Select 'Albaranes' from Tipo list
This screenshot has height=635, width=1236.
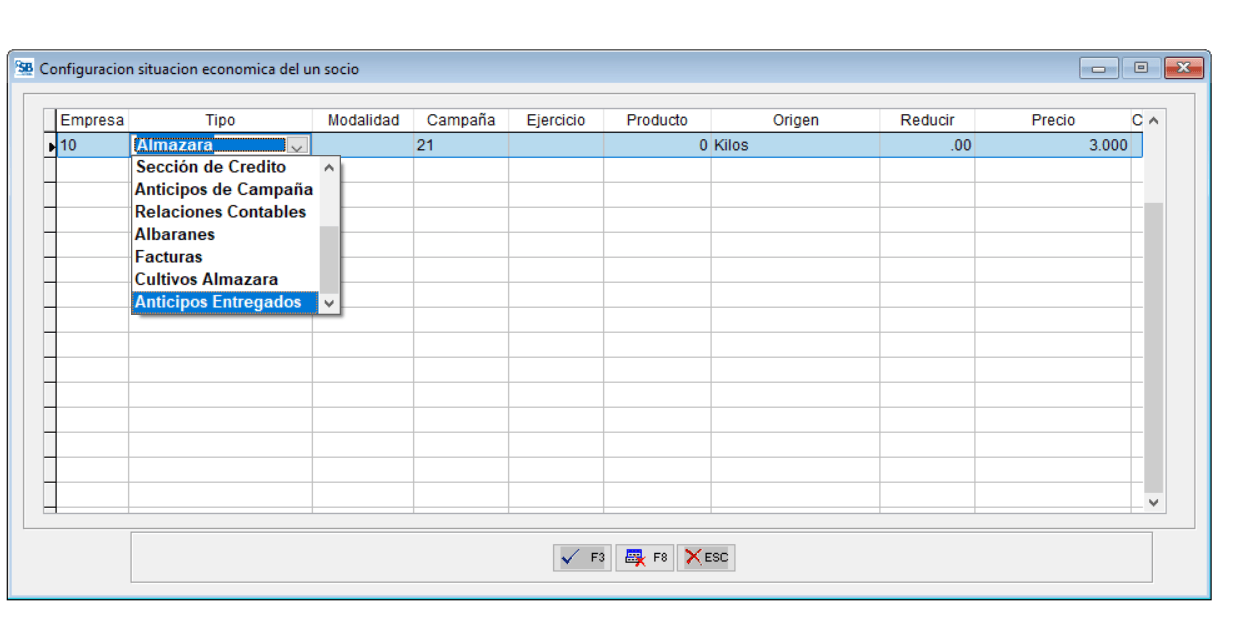click(175, 234)
